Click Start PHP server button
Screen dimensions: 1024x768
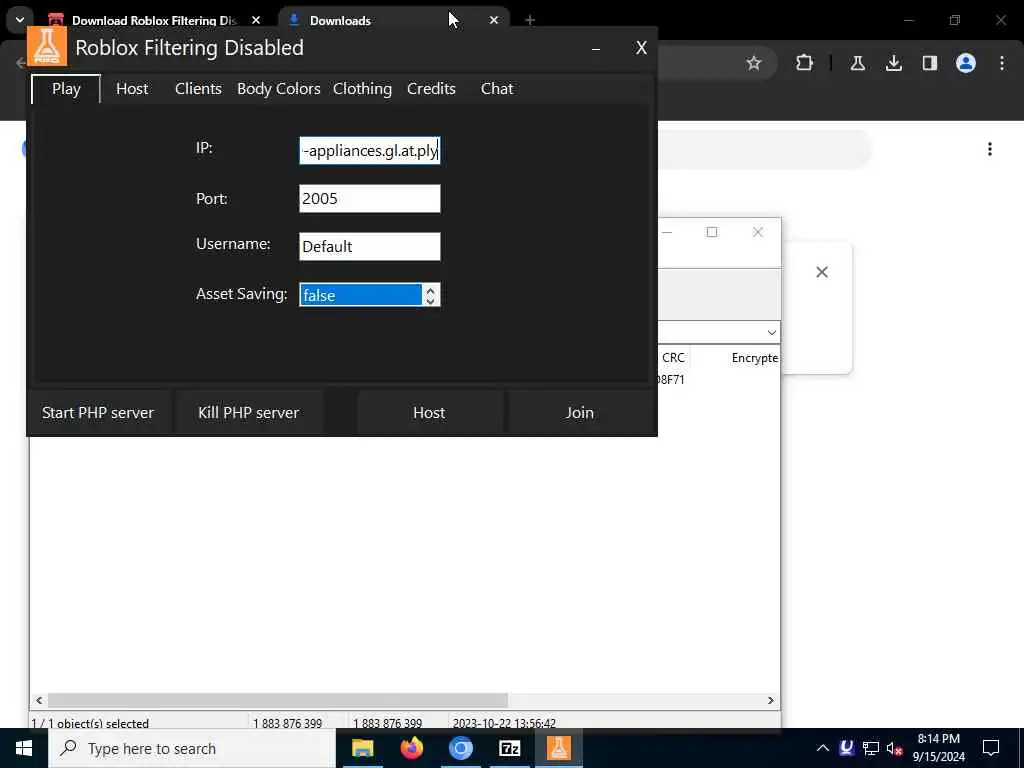pyautogui.click(x=98, y=413)
